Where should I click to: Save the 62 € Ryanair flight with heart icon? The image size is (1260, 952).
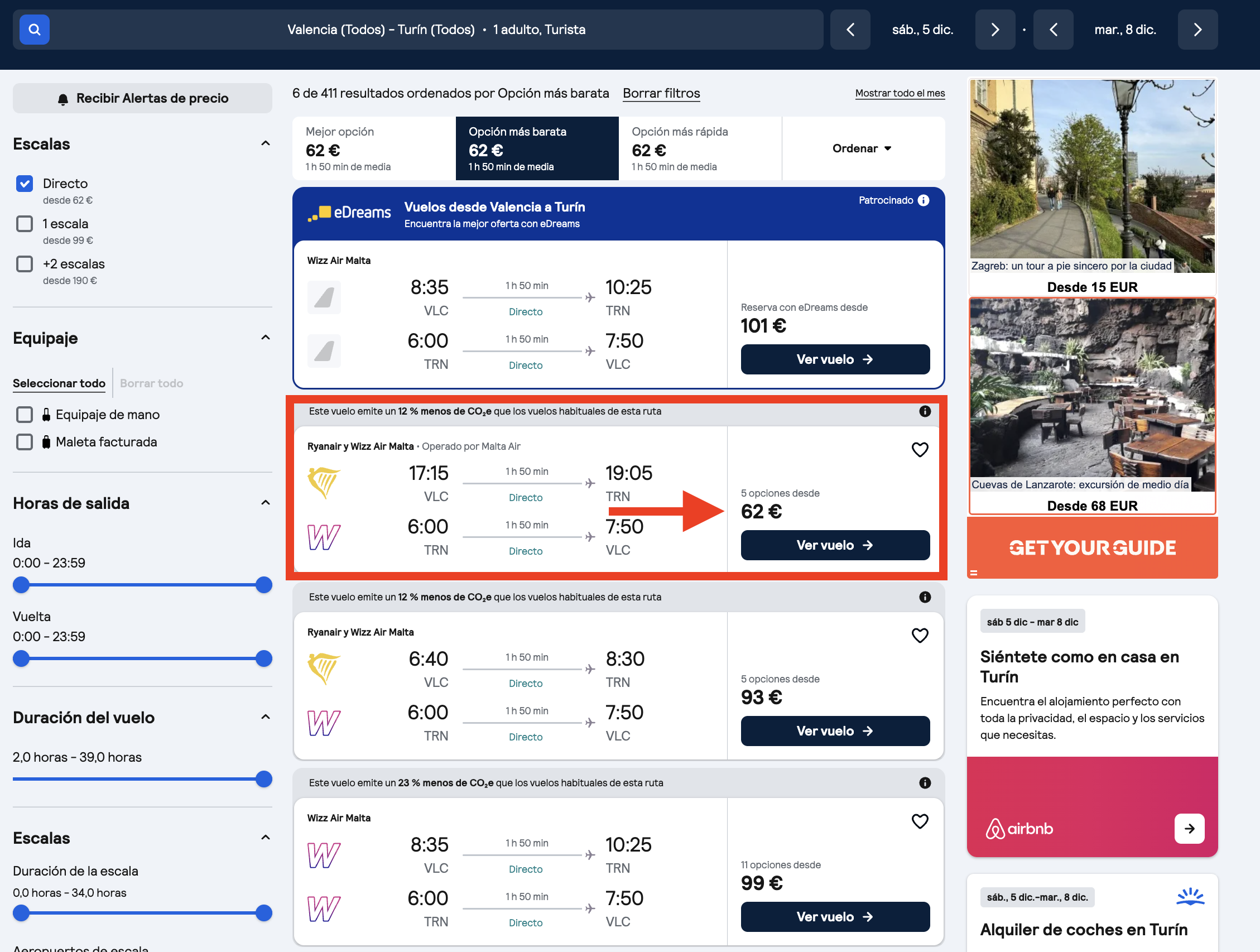[920, 450]
